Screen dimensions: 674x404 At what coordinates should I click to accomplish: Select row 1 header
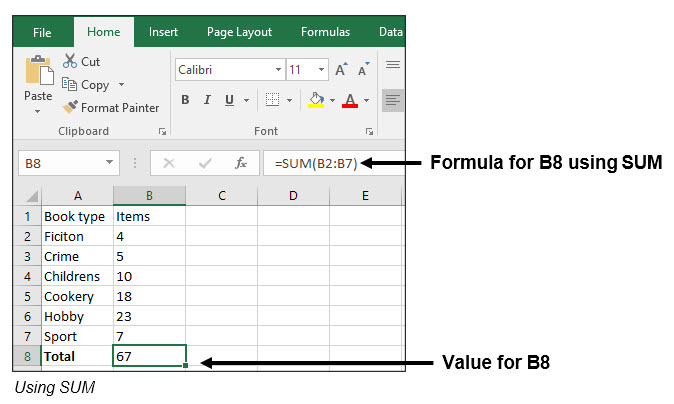point(27,216)
